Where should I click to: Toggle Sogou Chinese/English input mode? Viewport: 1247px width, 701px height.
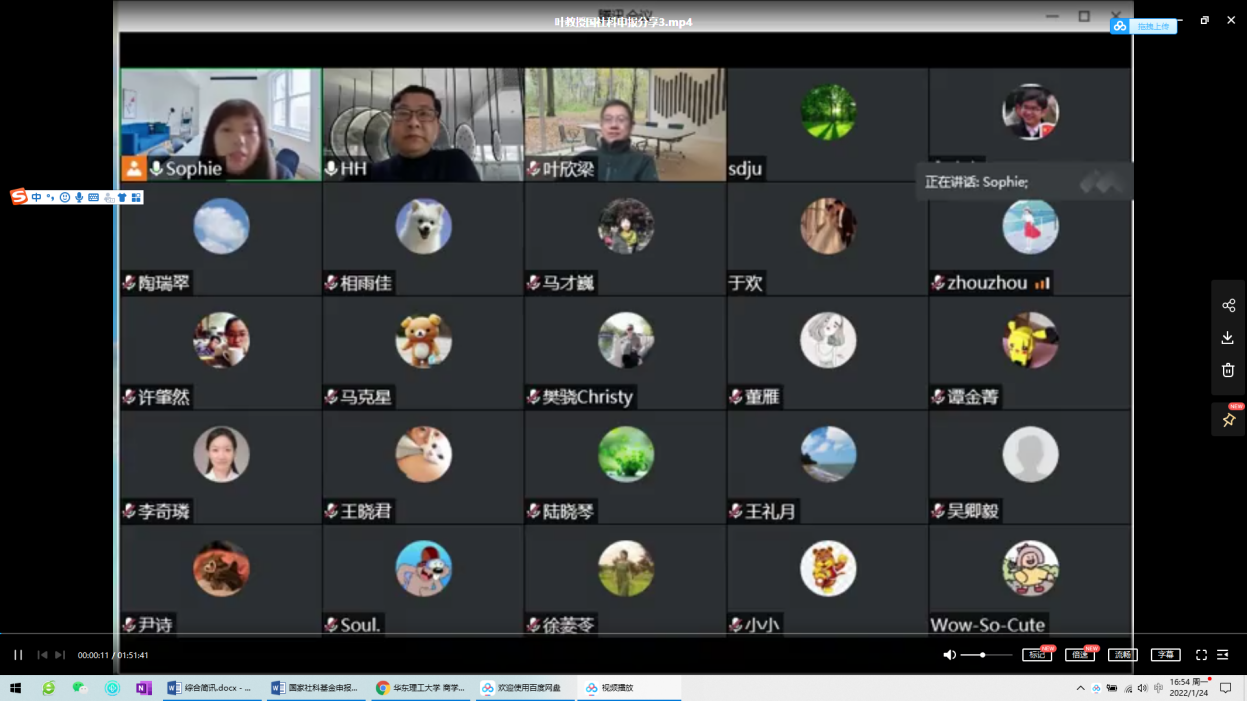coord(37,197)
